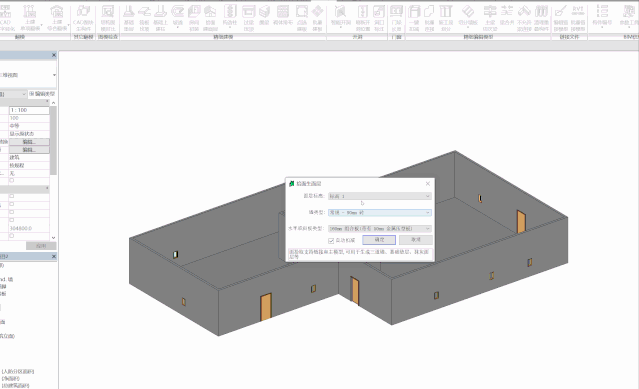Click 取消 to cancel the dialog

tap(416, 240)
